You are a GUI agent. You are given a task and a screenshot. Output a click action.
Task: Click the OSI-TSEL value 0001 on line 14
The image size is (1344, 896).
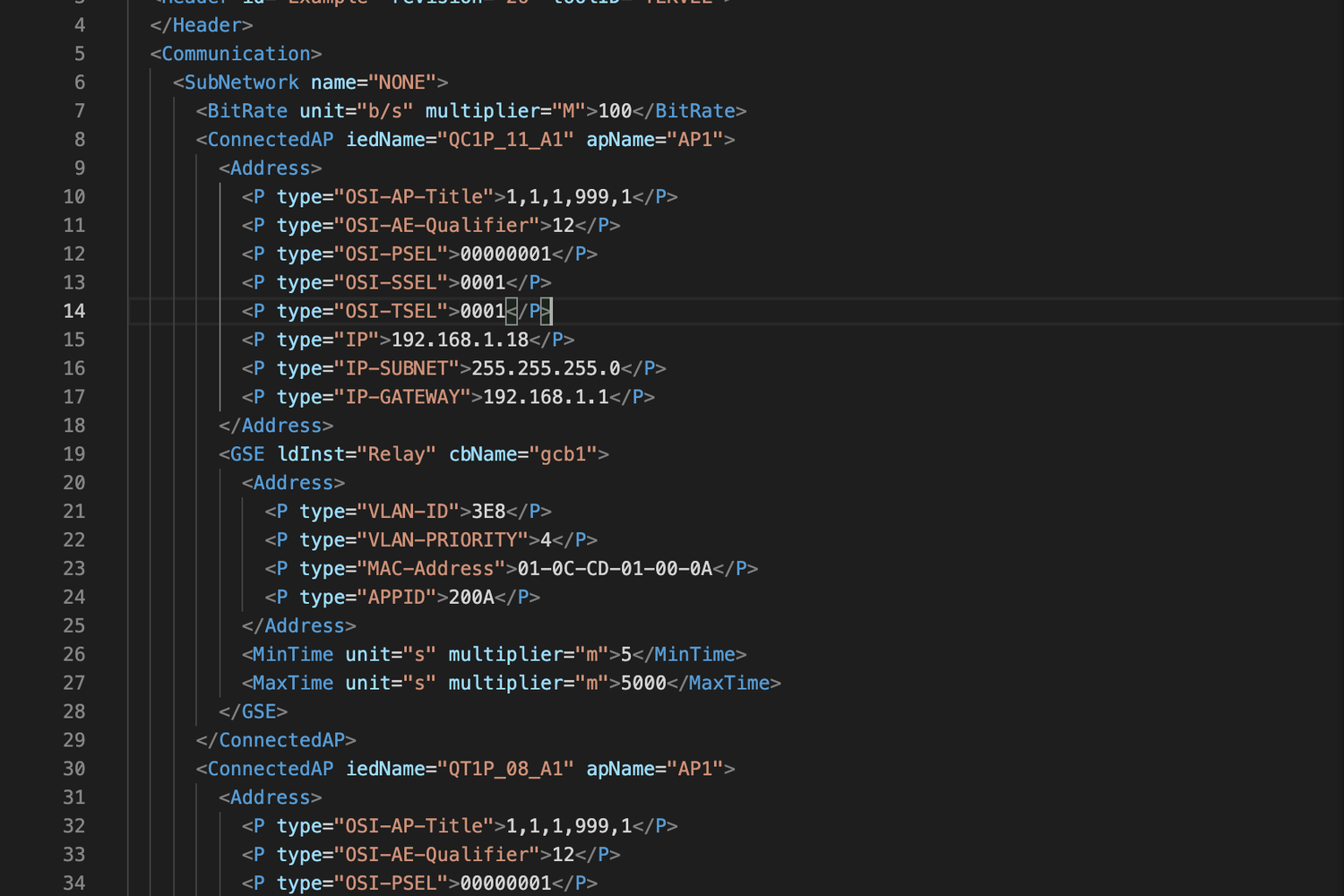483,311
